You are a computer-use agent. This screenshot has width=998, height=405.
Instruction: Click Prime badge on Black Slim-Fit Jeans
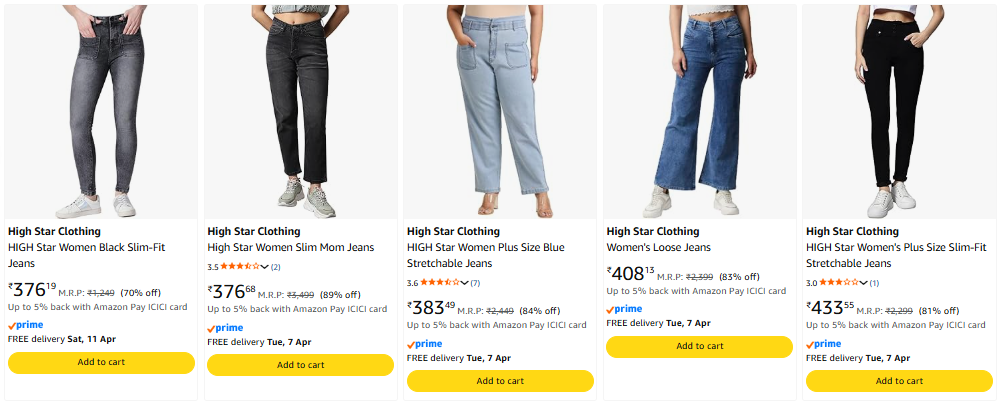click(x=26, y=325)
